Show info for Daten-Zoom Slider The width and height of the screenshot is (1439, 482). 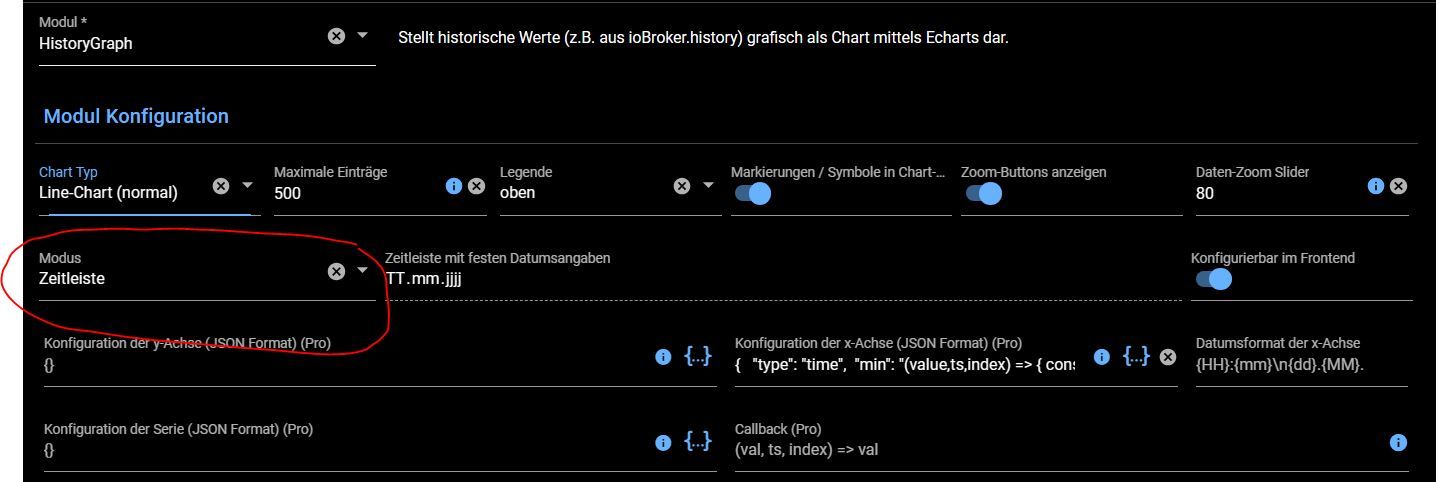pyautogui.click(x=1375, y=186)
